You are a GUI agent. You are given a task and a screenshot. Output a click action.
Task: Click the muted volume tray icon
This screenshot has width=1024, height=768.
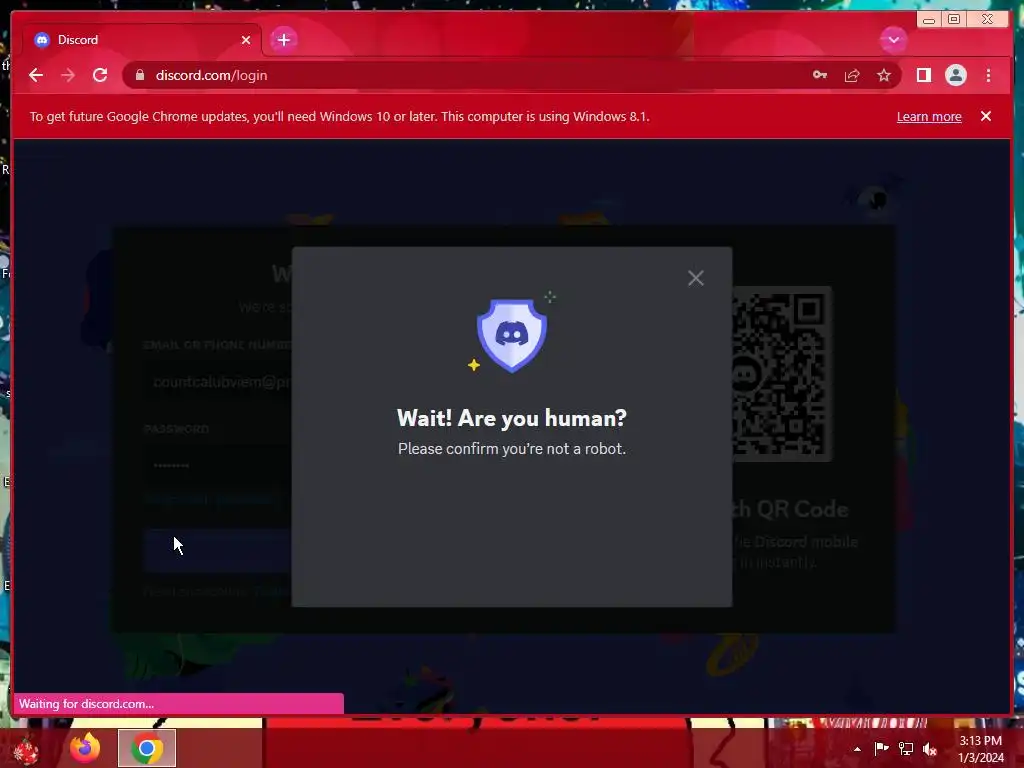[x=929, y=749]
